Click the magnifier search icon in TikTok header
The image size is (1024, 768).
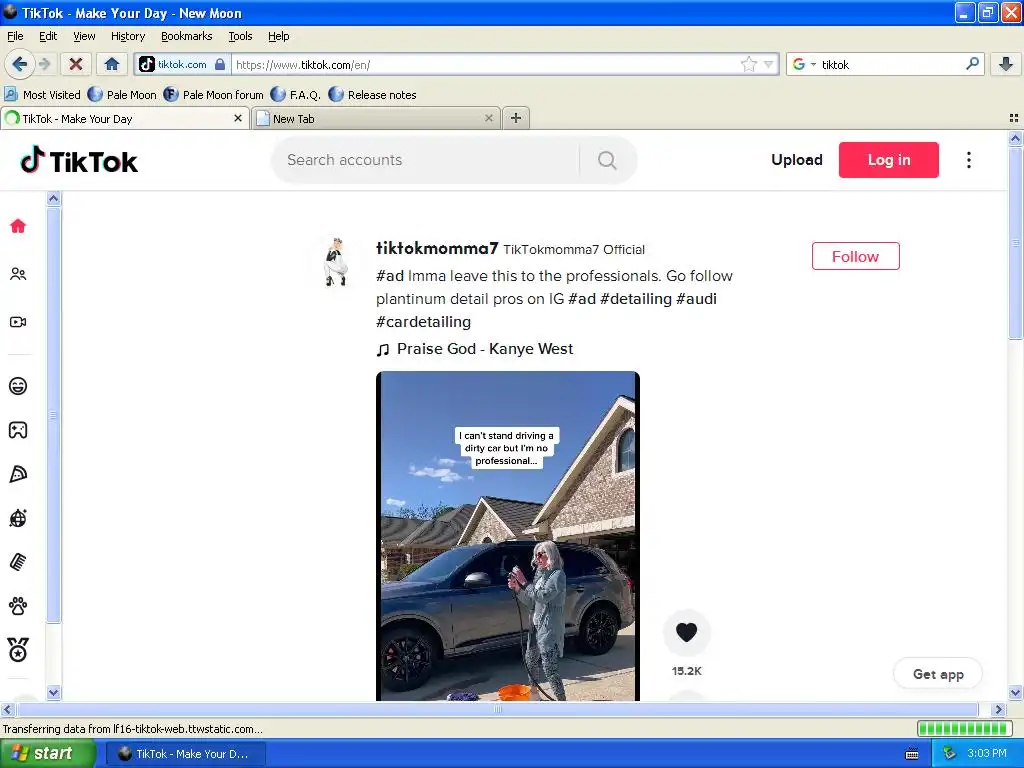(607, 160)
